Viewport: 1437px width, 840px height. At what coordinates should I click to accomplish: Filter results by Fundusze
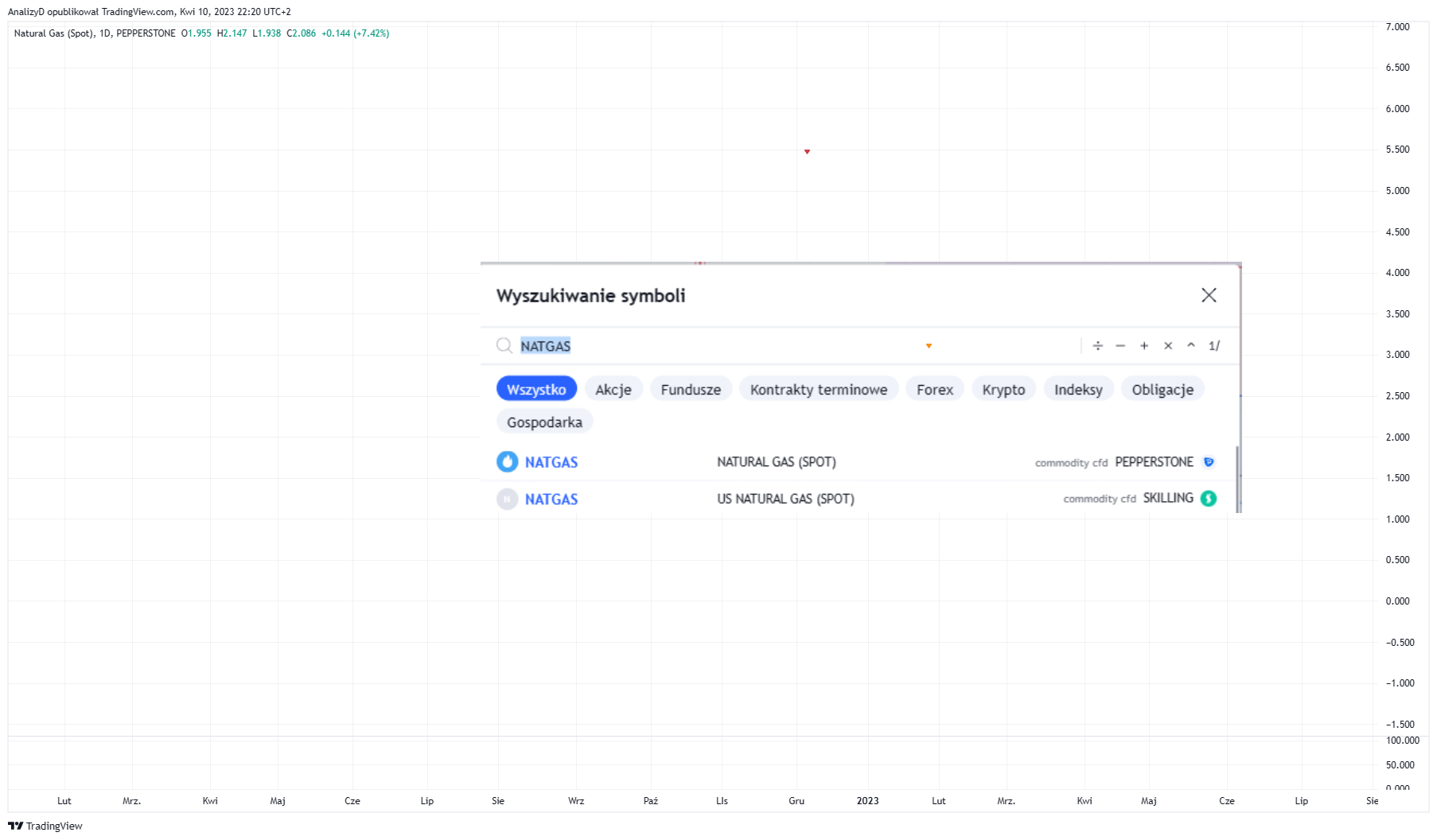(691, 389)
